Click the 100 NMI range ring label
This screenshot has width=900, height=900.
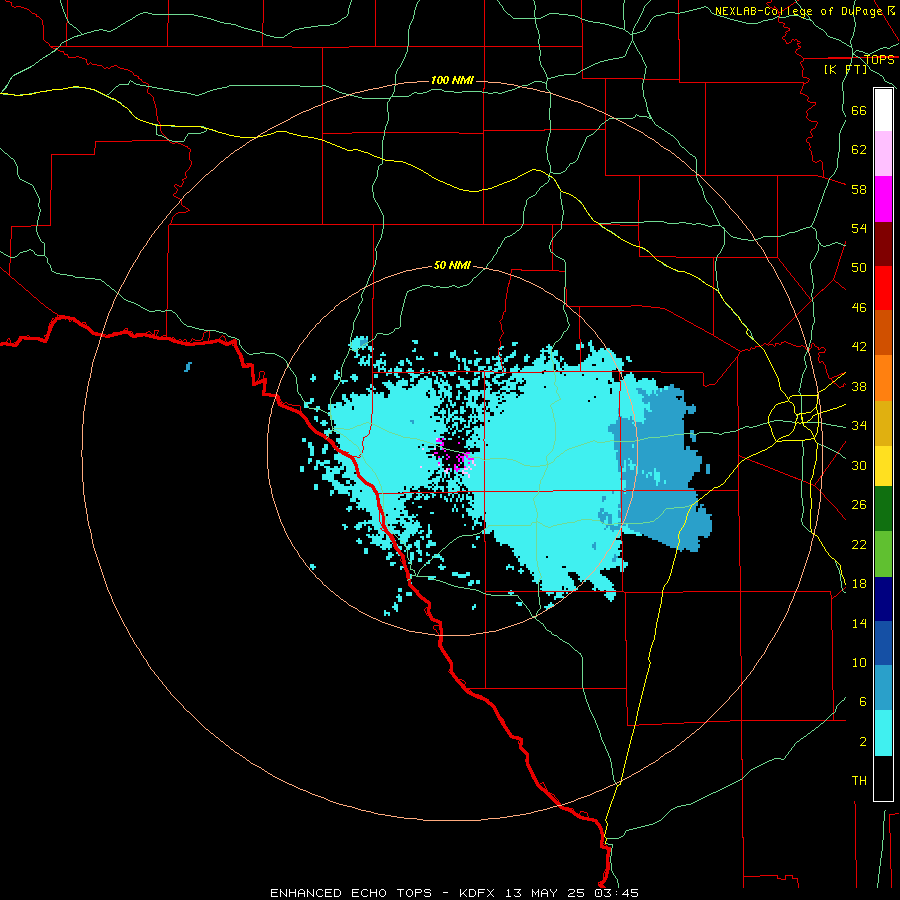(x=452, y=80)
